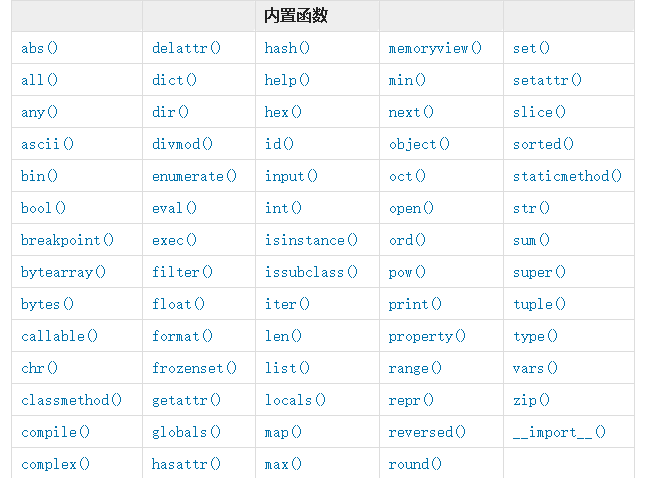Open the classmethod() link

(72, 400)
